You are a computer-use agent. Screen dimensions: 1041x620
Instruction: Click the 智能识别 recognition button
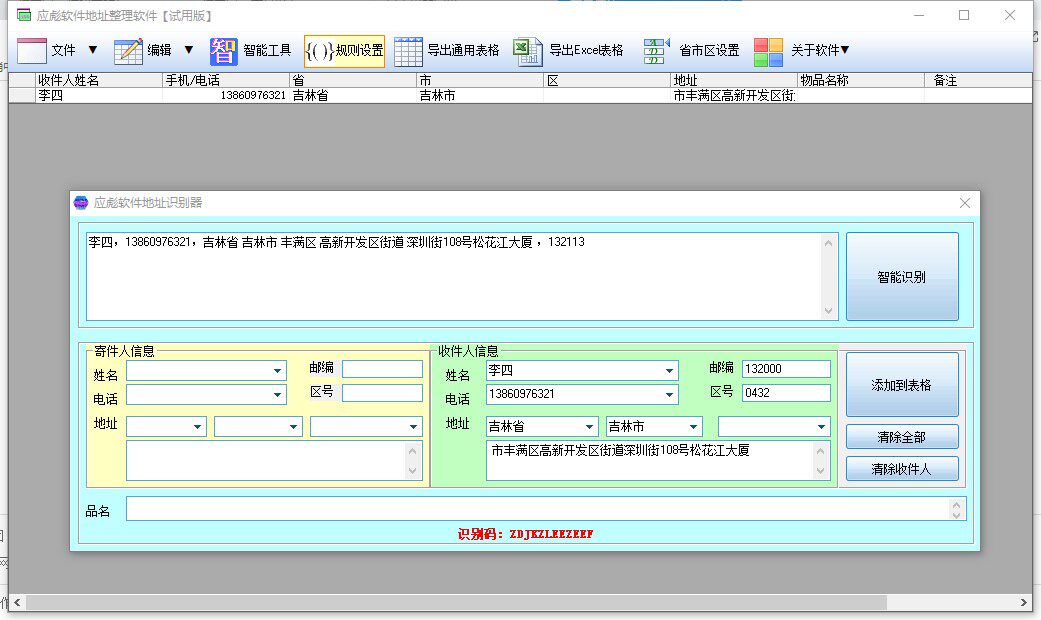click(901, 276)
